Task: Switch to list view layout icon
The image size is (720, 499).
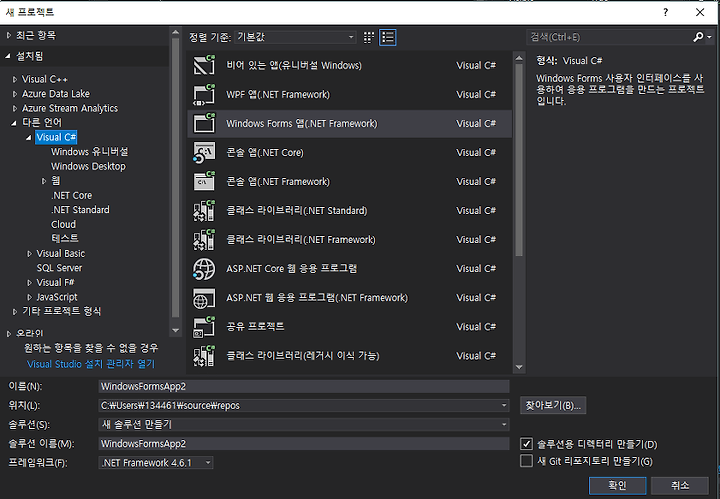Action: pyautogui.click(x=388, y=38)
